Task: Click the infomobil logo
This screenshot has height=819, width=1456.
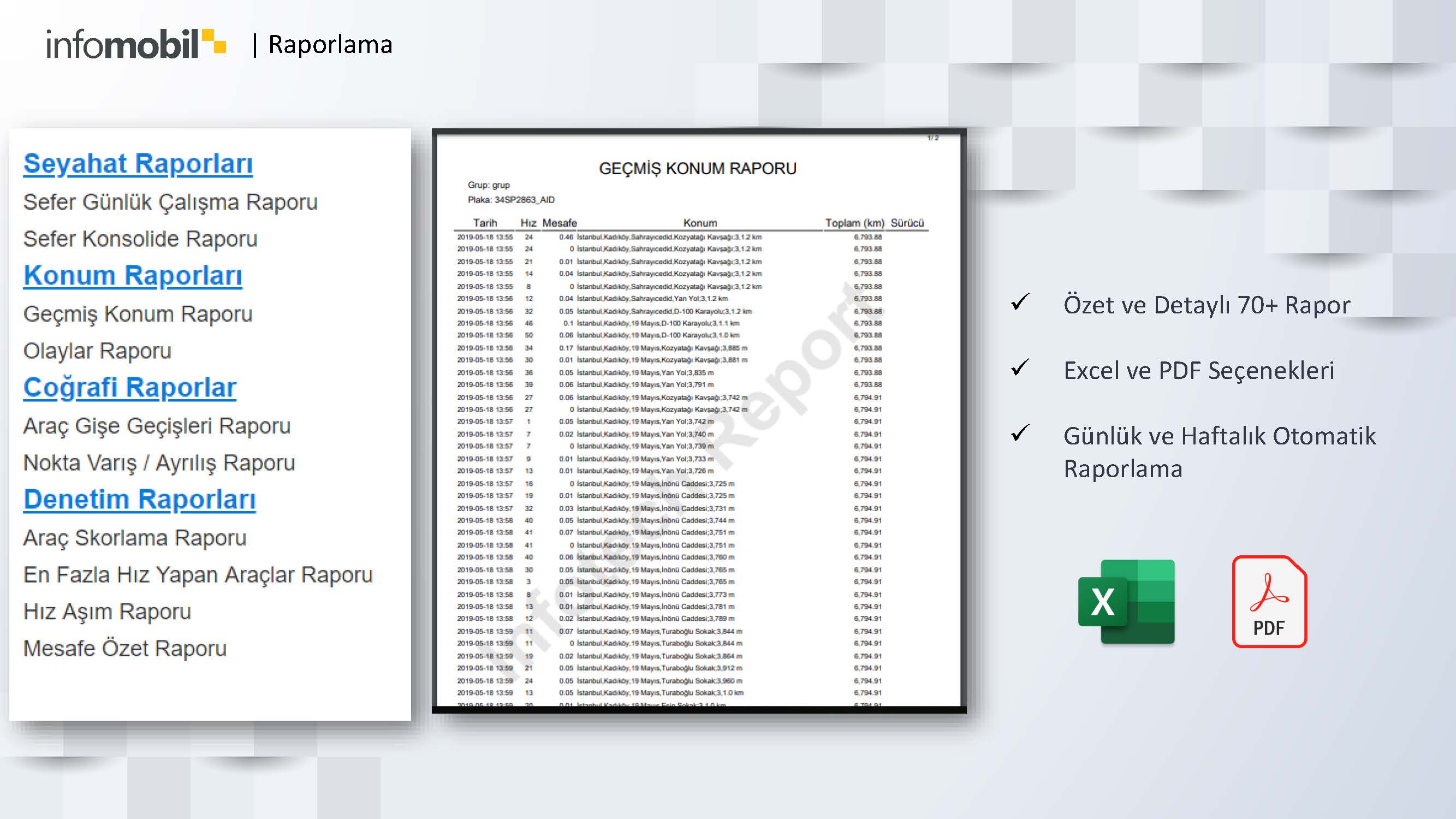Action: tap(135, 44)
